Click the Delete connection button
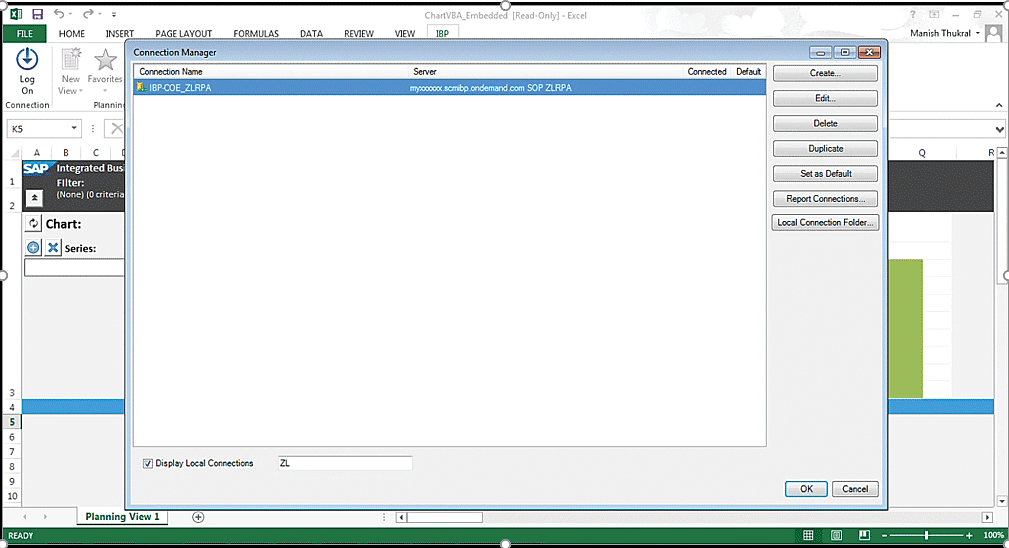 825,123
